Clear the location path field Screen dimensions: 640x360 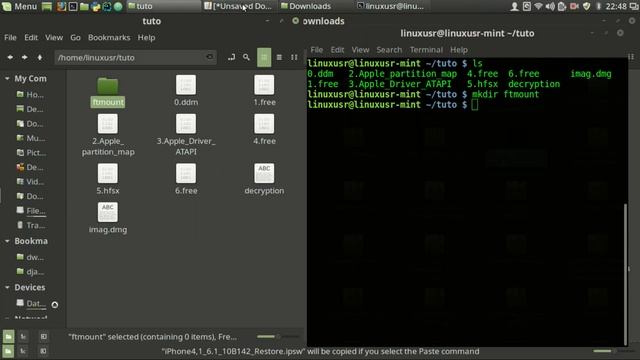click(x=210, y=57)
